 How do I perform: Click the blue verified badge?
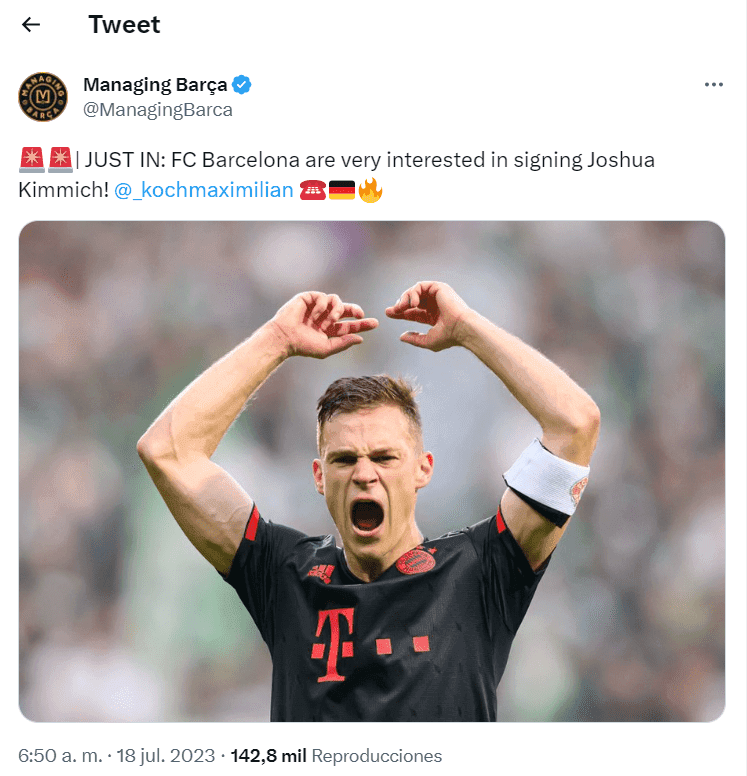(x=242, y=85)
